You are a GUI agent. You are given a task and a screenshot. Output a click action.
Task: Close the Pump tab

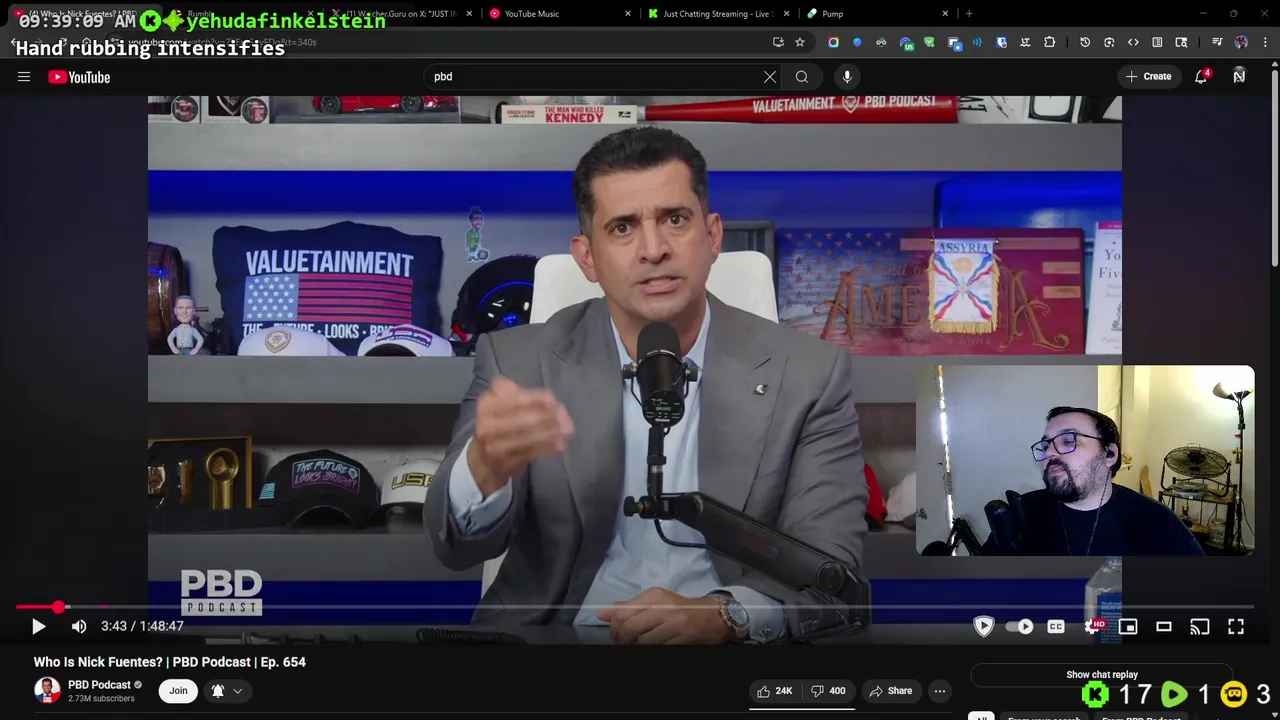945,14
